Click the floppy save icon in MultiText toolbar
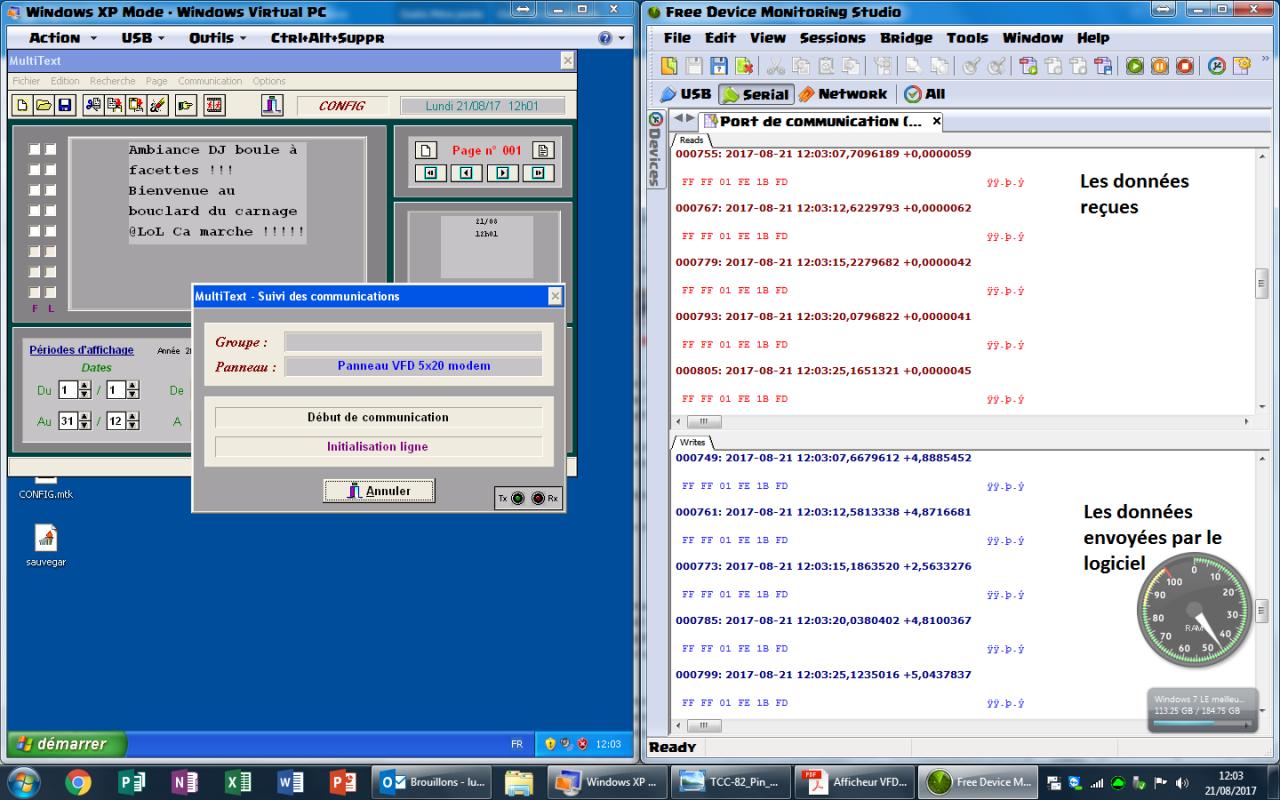The height and width of the screenshot is (800, 1280). point(65,105)
